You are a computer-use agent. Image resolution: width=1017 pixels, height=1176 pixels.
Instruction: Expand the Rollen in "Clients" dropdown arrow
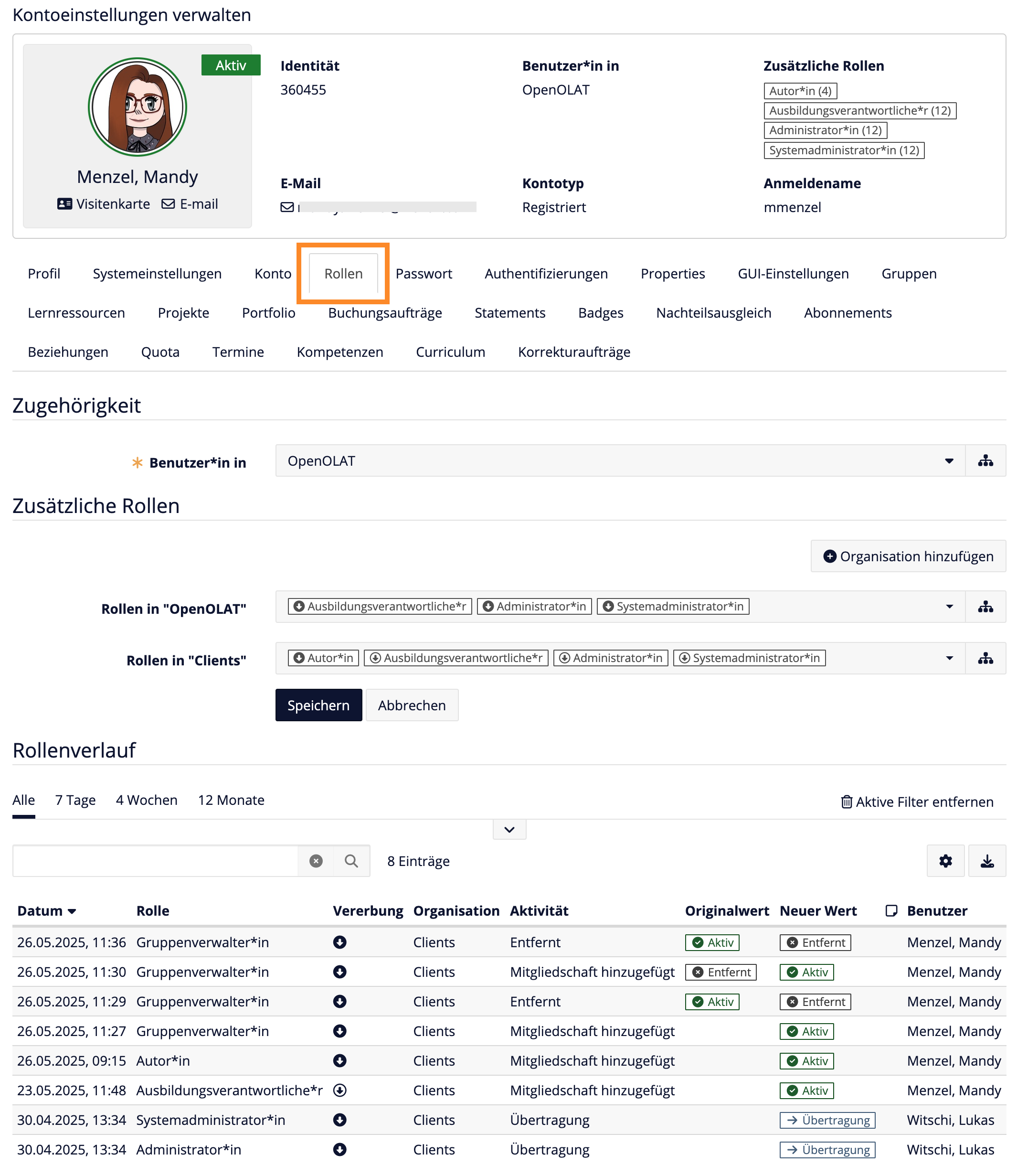[949, 658]
